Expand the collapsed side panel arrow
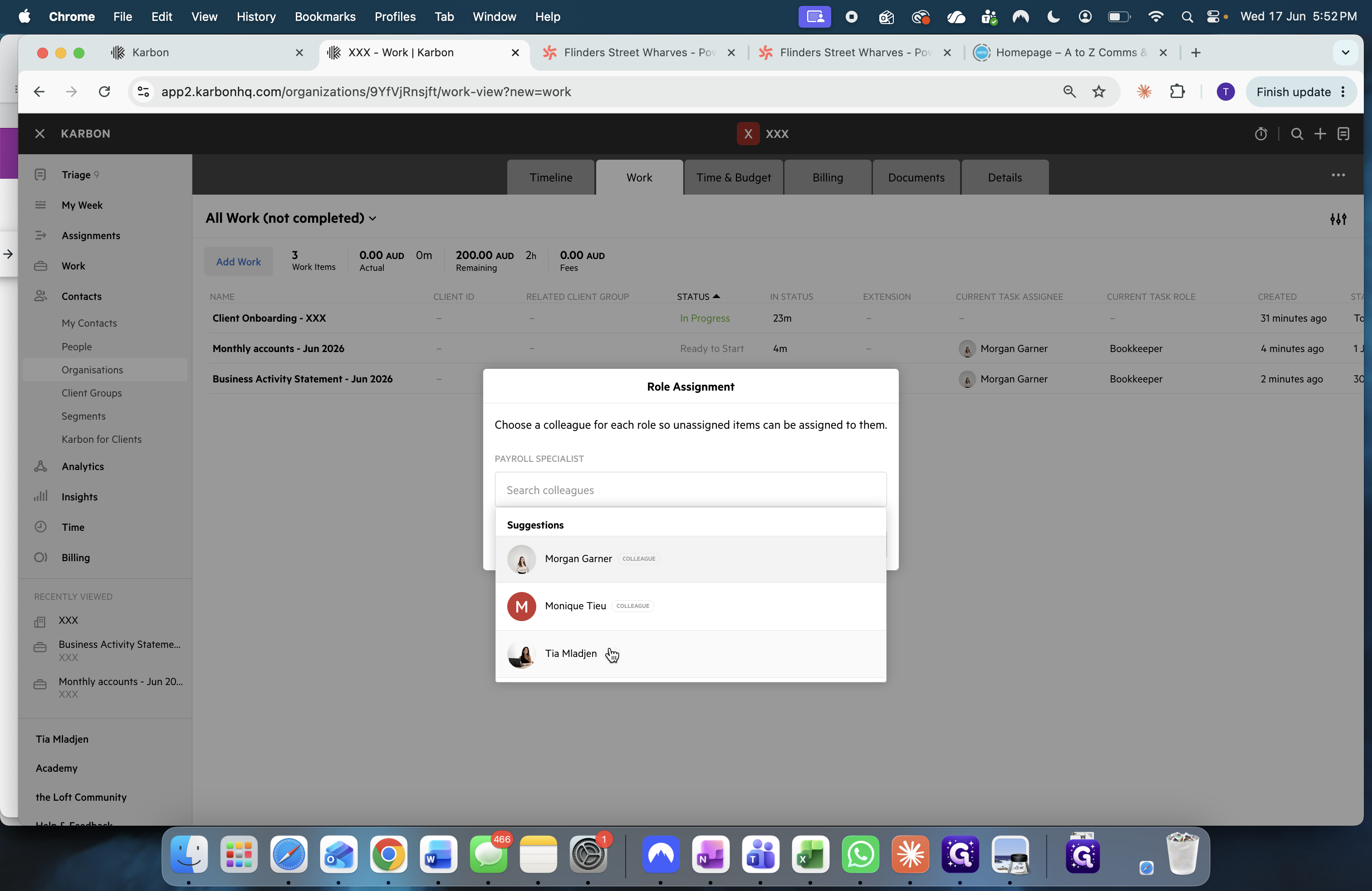Image resolution: width=1372 pixels, height=891 pixels. (8, 254)
